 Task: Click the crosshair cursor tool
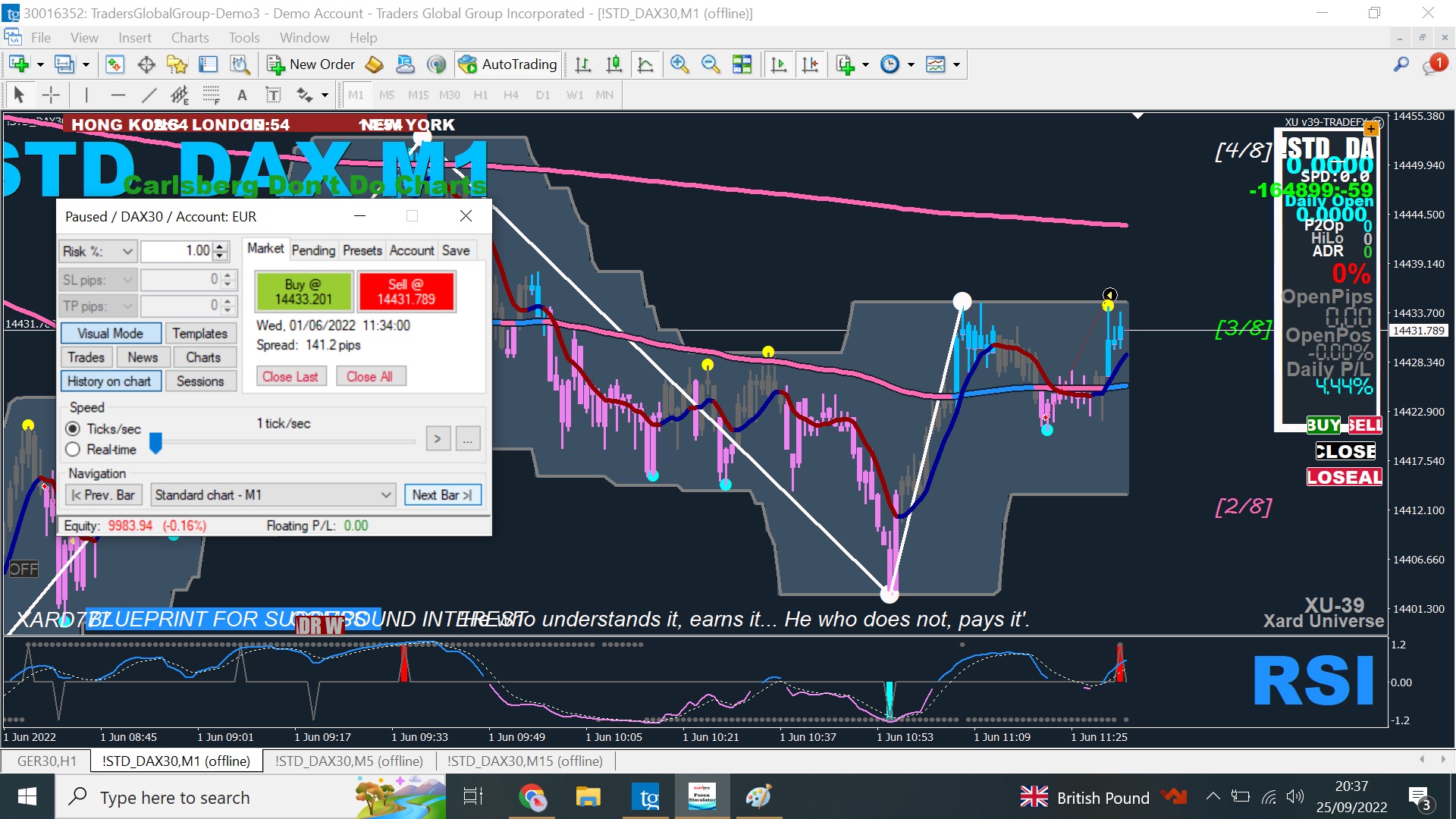click(x=51, y=95)
